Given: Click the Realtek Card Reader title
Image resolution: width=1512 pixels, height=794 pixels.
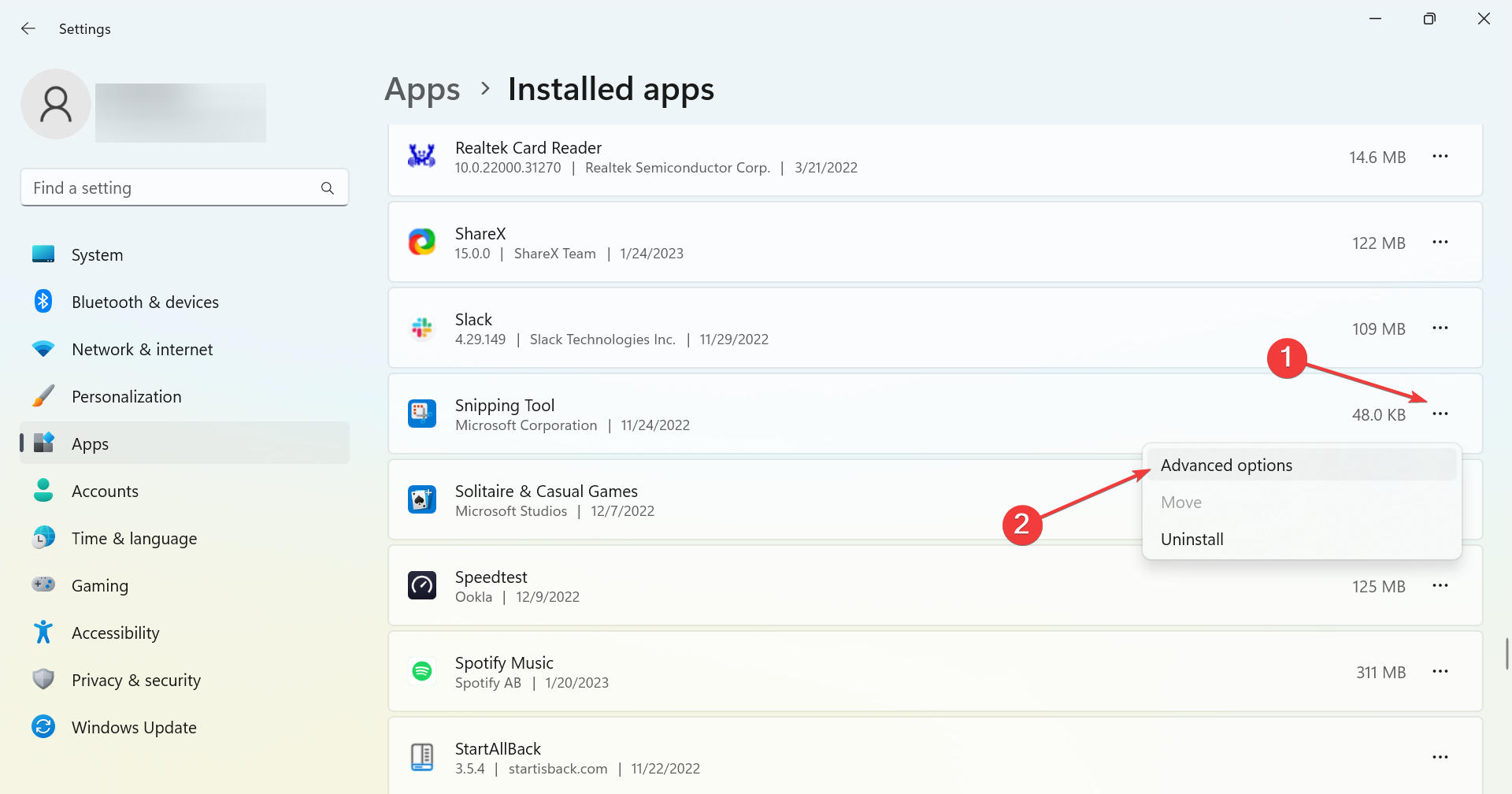Looking at the screenshot, I should (x=528, y=147).
